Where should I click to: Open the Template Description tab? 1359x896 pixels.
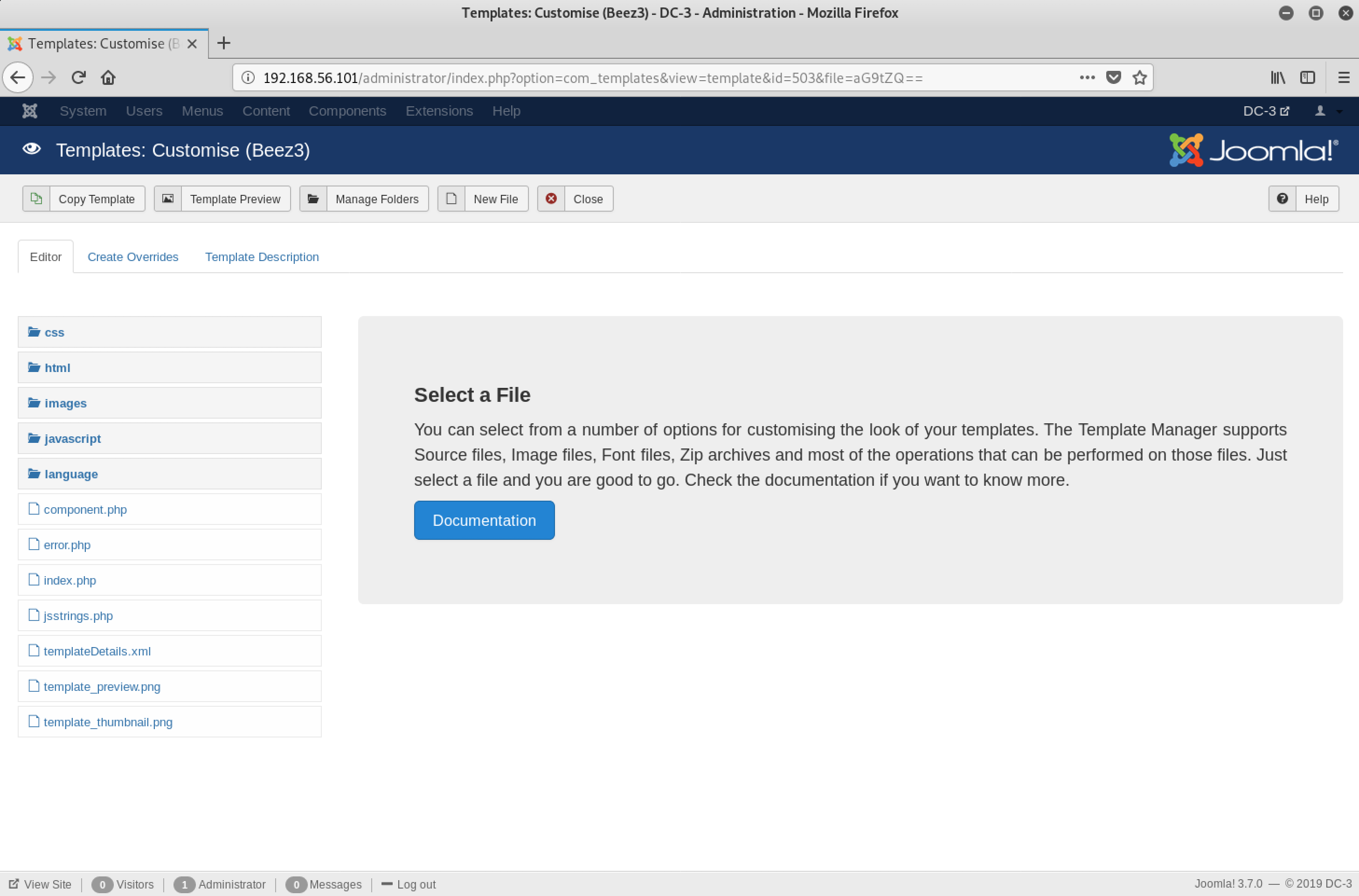click(262, 256)
